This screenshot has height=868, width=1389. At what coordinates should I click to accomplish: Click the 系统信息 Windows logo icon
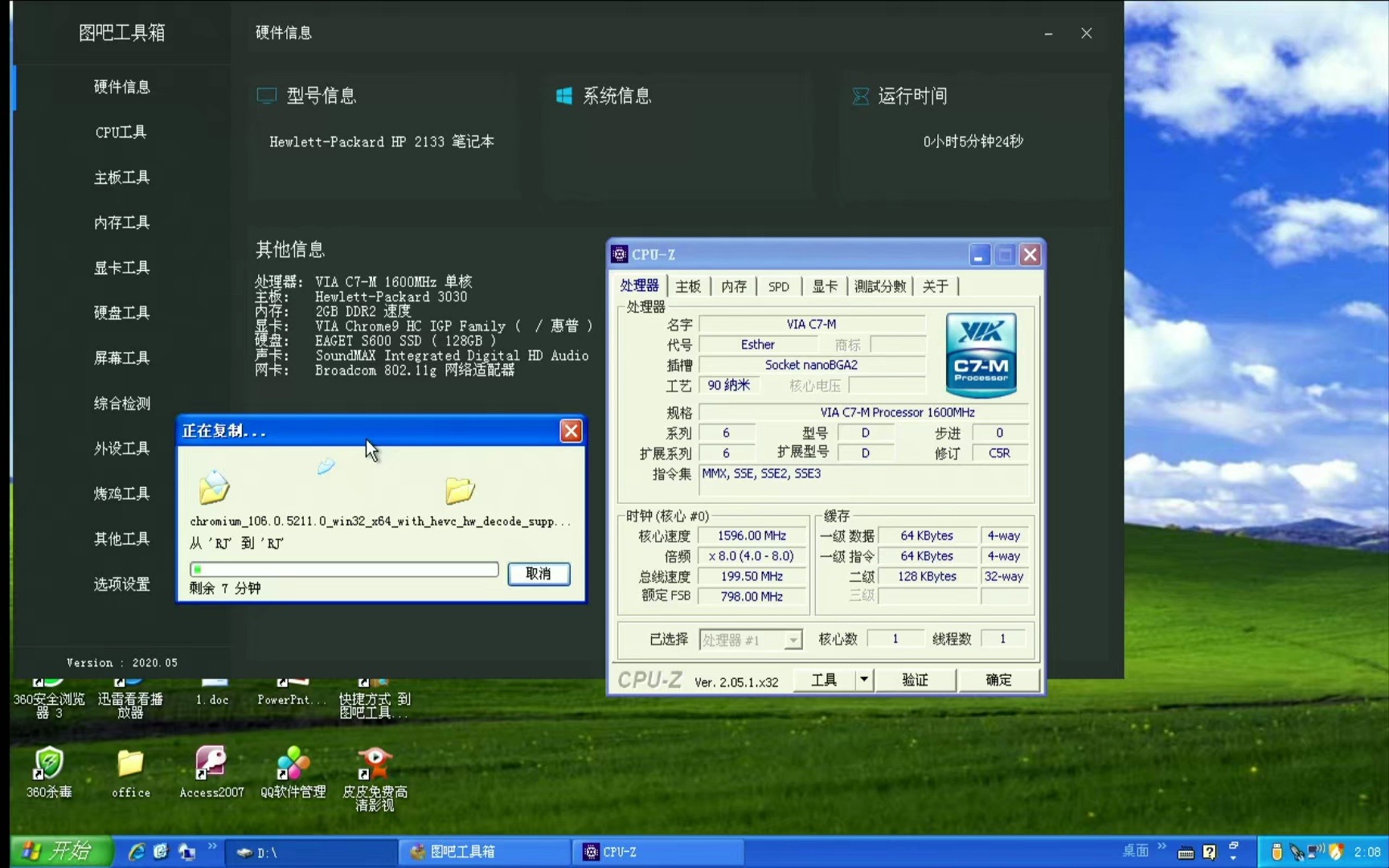point(564,96)
